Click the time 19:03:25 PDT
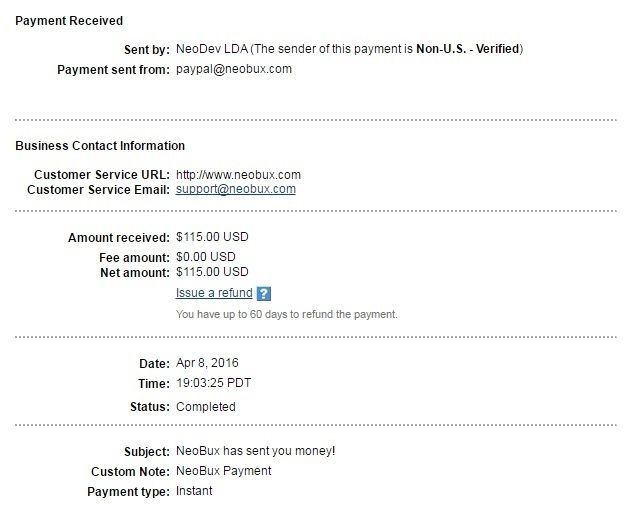 tap(214, 383)
